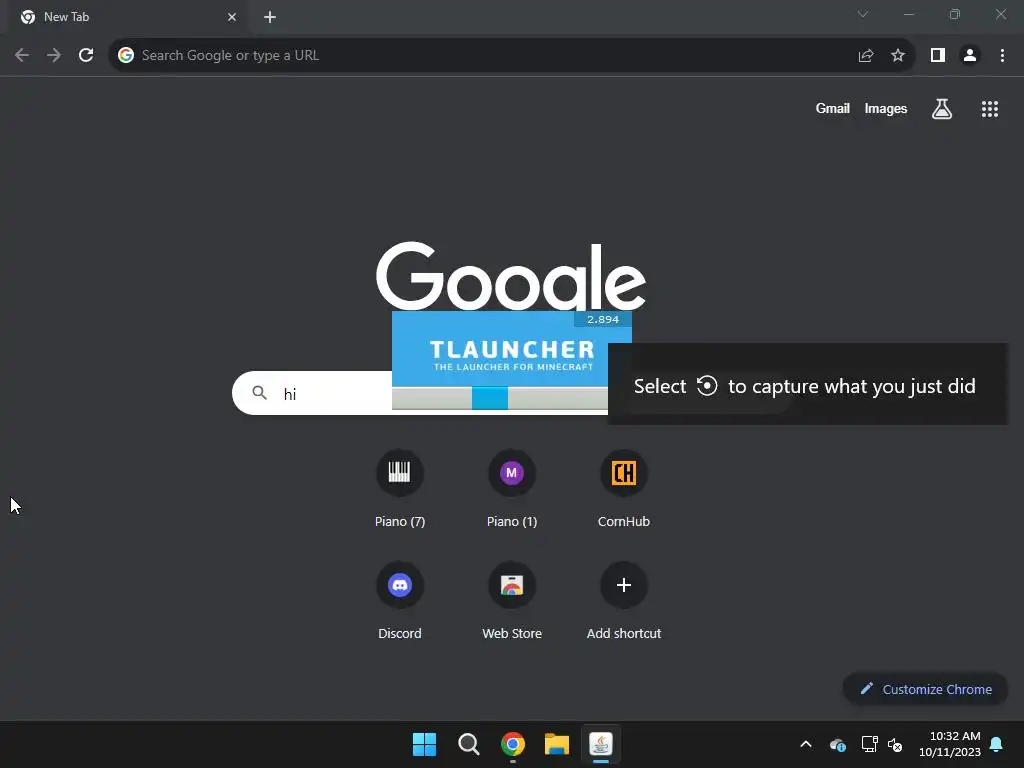Open the notification bell

(x=997, y=744)
